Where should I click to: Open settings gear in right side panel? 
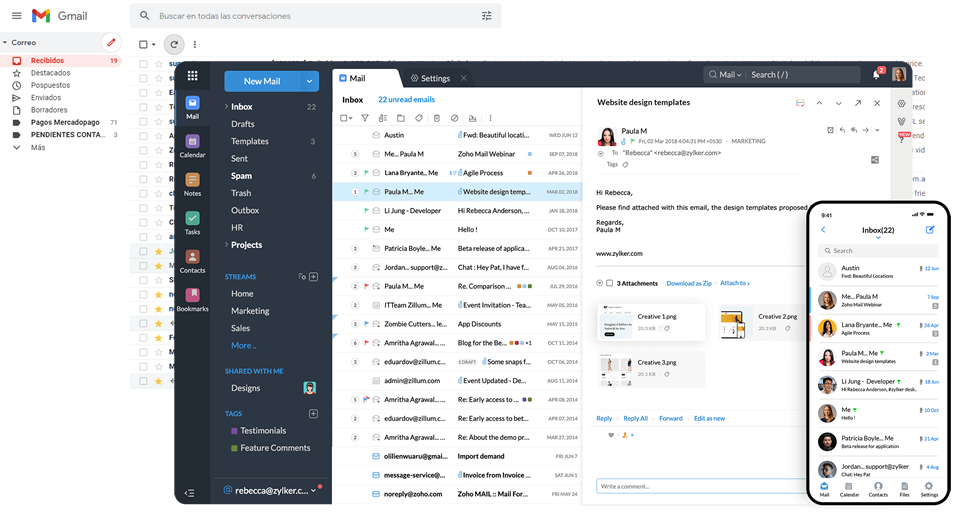(x=901, y=104)
